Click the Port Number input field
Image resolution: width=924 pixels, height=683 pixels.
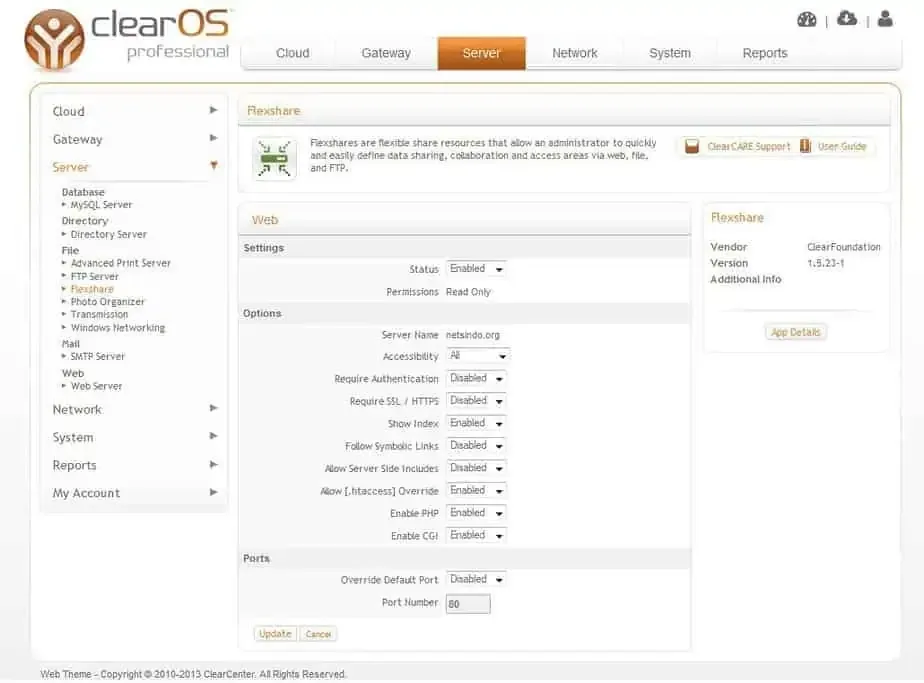[467, 604]
